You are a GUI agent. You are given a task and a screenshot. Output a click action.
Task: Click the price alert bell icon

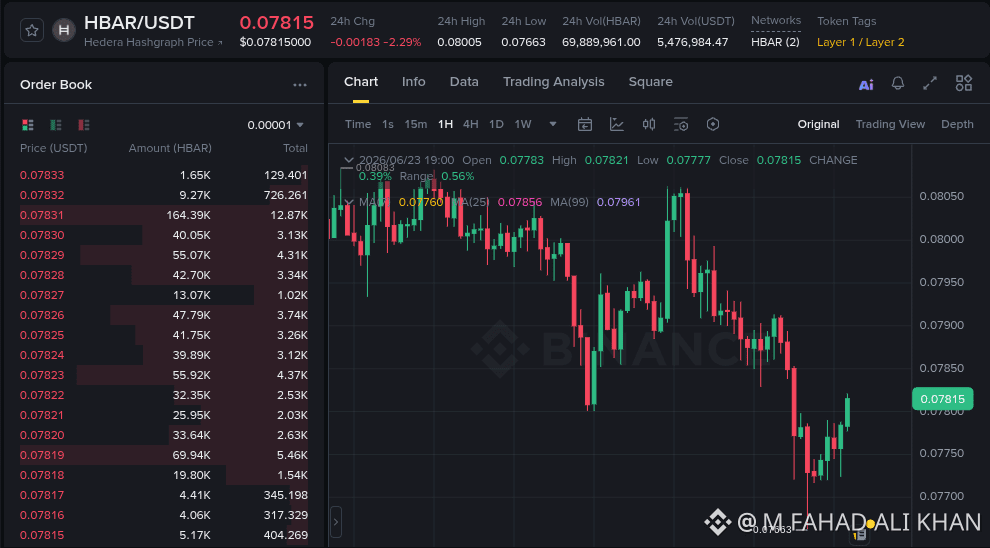tap(898, 83)
